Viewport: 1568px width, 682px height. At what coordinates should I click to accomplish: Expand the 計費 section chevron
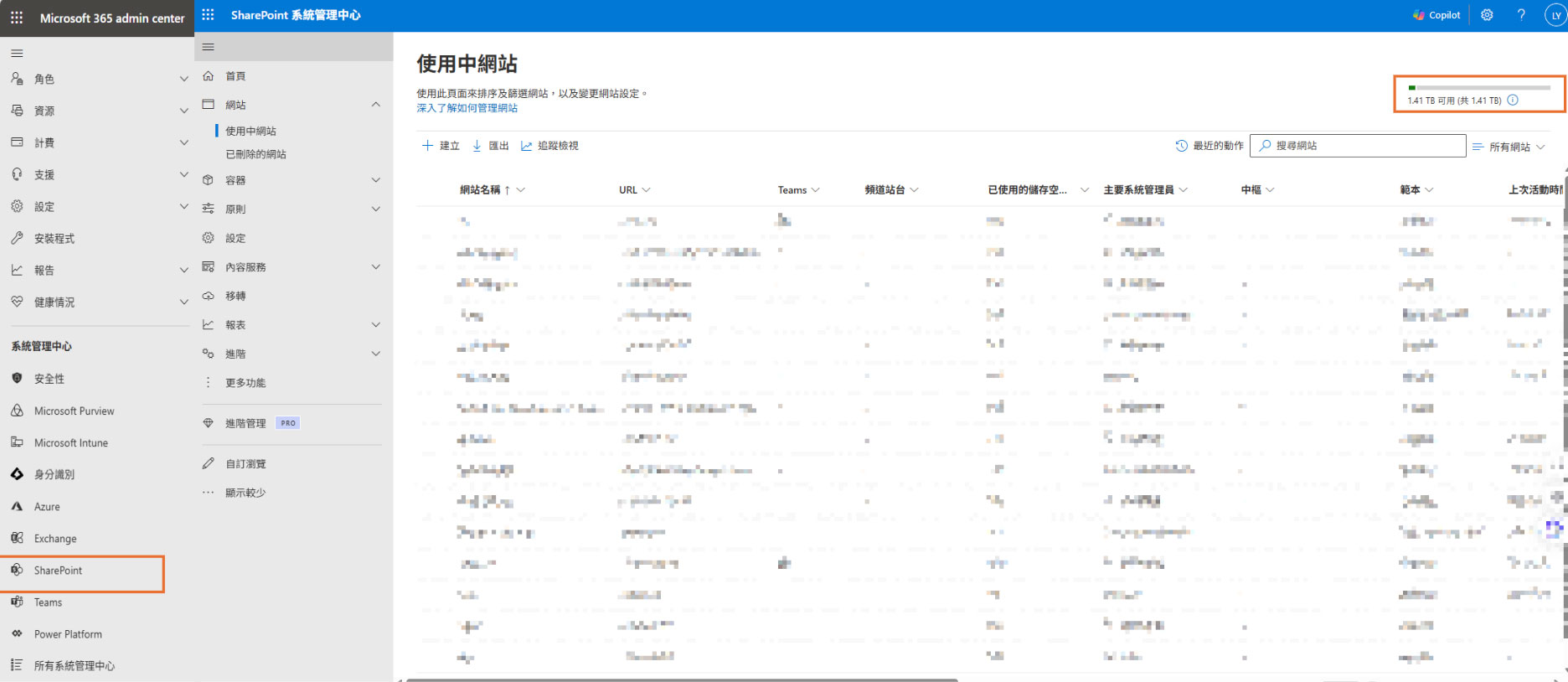tap(184, 142)
